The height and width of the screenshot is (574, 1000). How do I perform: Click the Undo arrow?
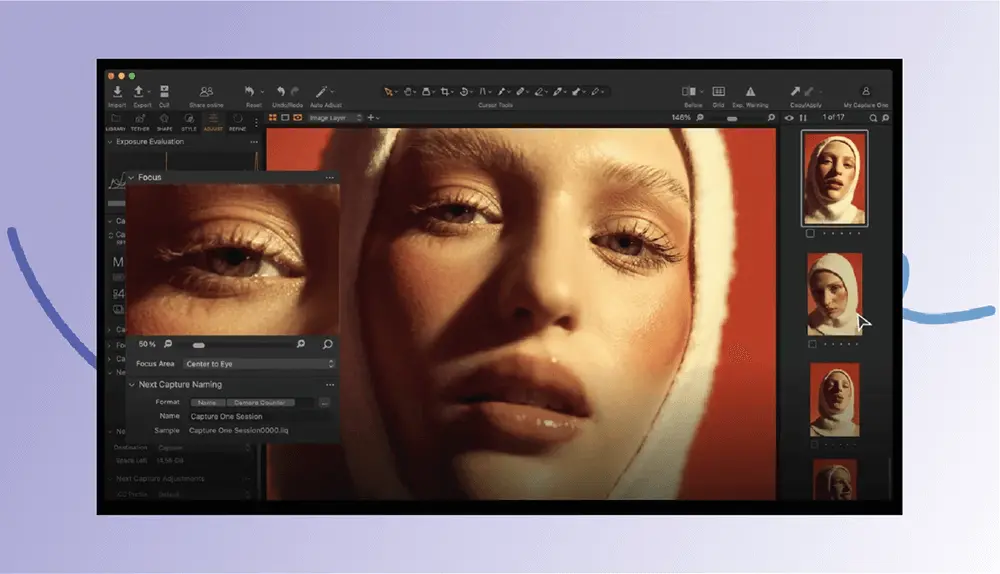(x=281, y=92)
